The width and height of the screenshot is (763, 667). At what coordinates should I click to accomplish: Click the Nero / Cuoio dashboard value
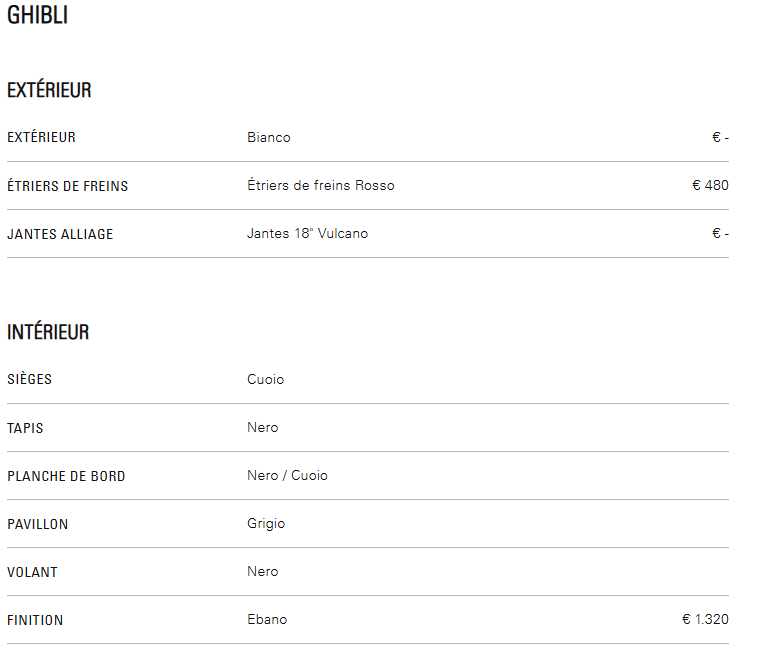287,475
